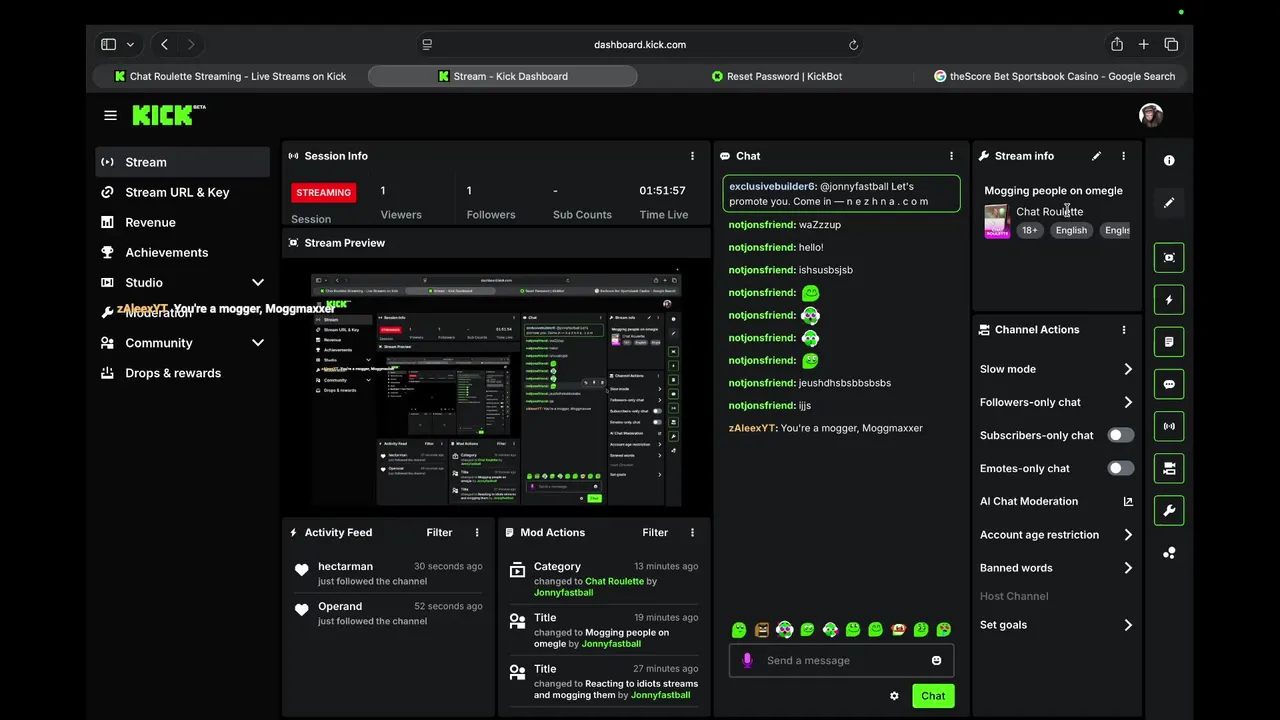Toggle the lightning activity feed icon in right sidebar

(1169, 300)
